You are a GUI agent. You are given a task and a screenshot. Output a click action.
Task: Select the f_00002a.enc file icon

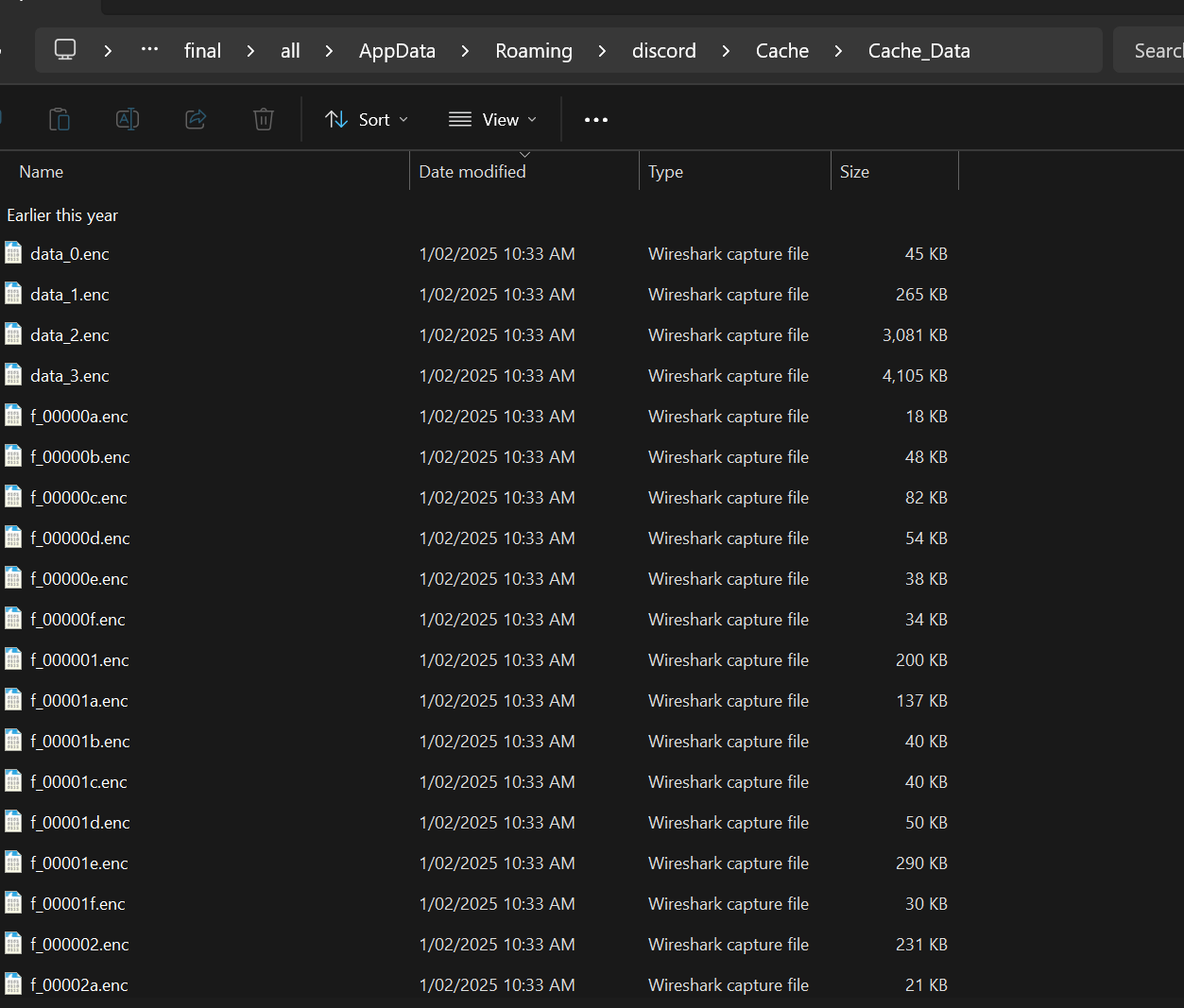pyautogui.click(x=13, y=984)
